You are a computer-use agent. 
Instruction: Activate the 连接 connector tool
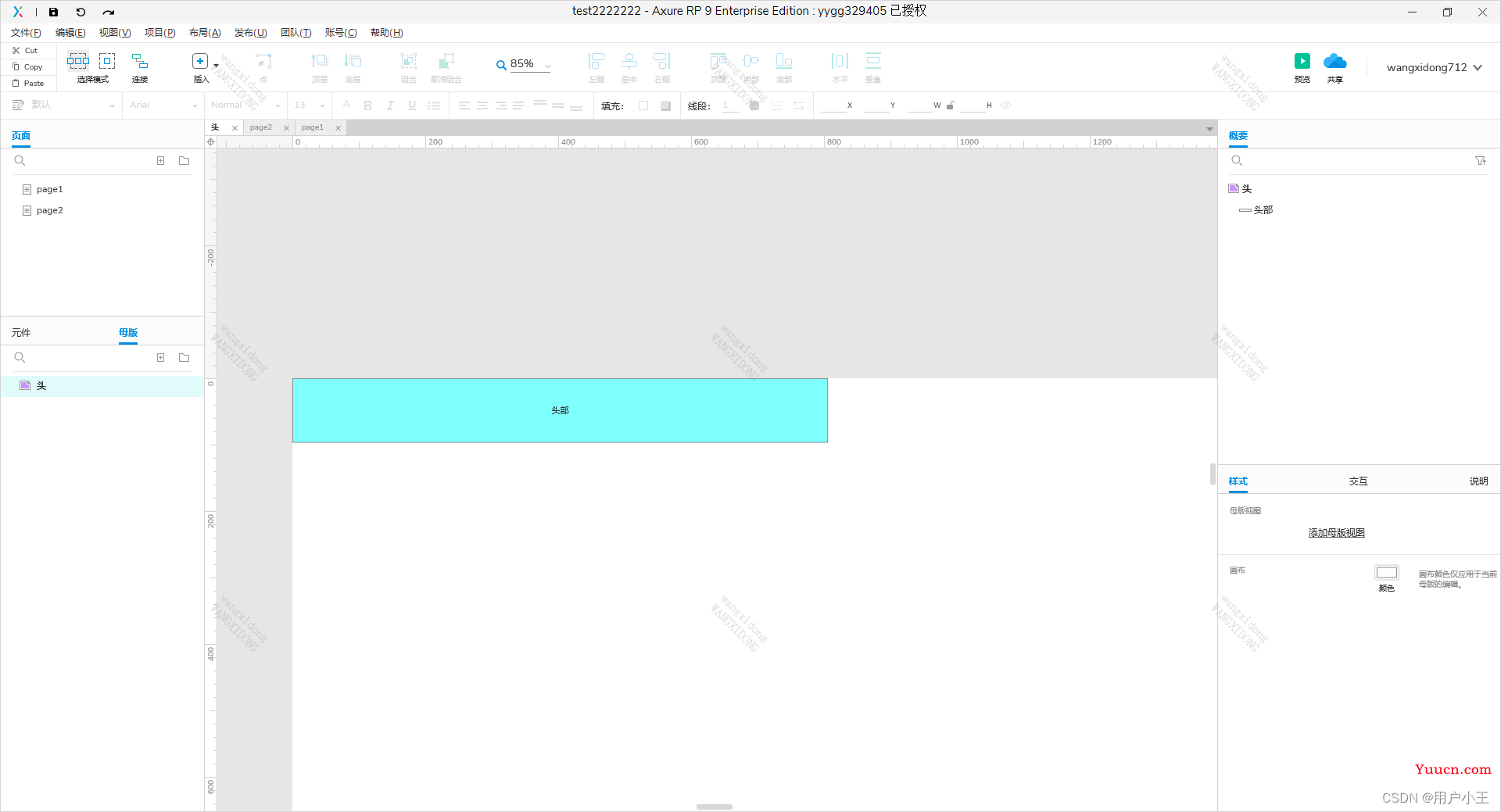click(x=140, y=67)
